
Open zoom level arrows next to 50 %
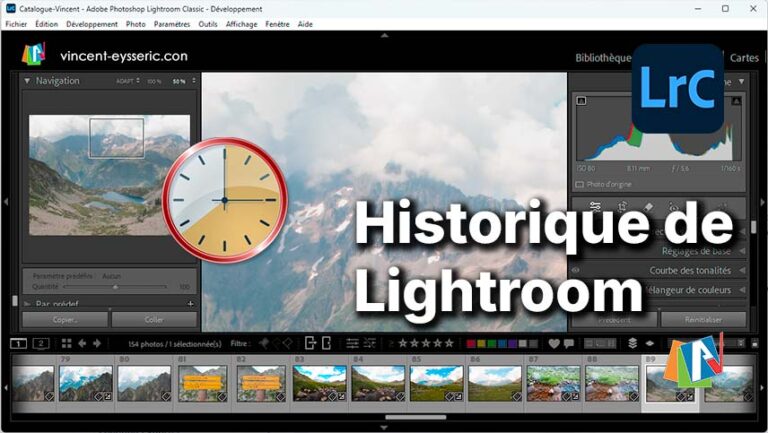click(x=194, y=81)
